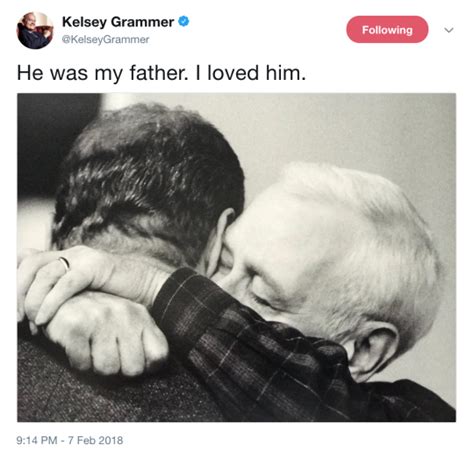Open Kelsey Grammer's profile avatar
The image size is (474, 452).
35,30
